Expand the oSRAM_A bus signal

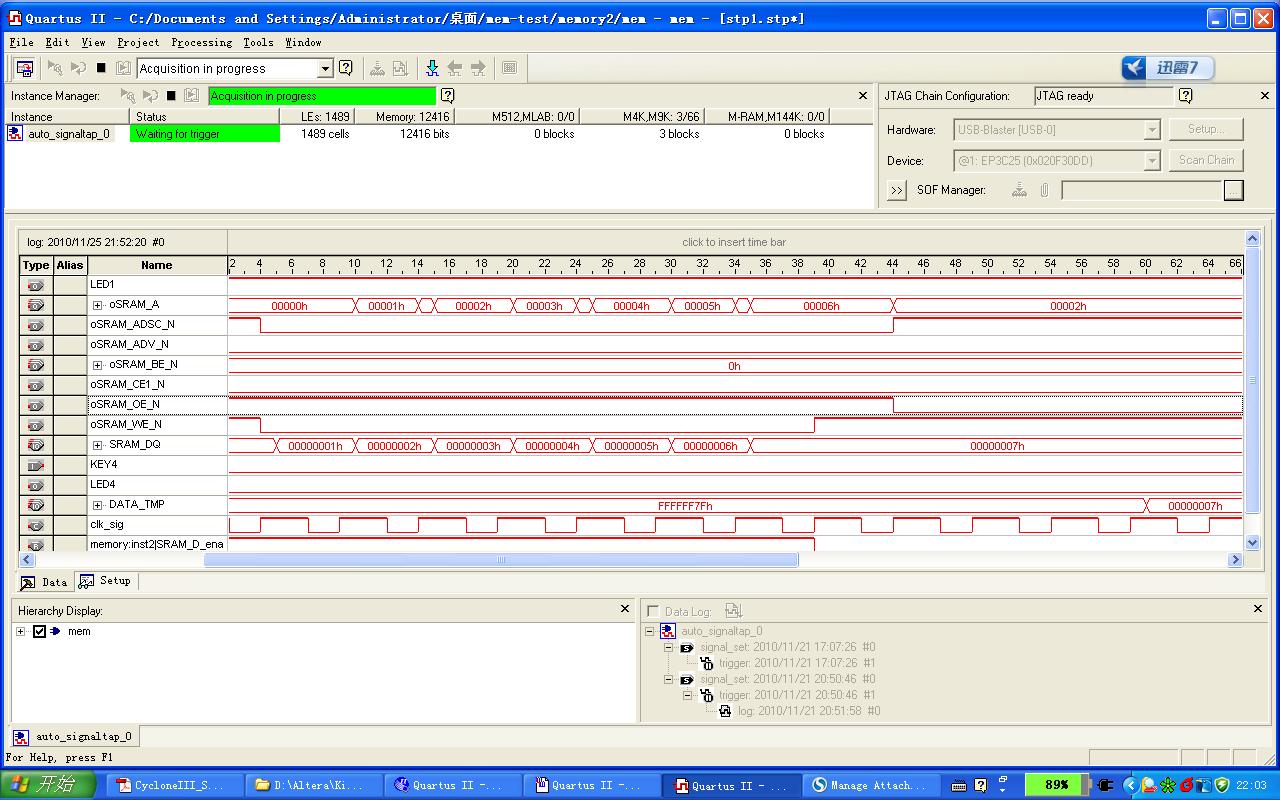coord(98,305)
